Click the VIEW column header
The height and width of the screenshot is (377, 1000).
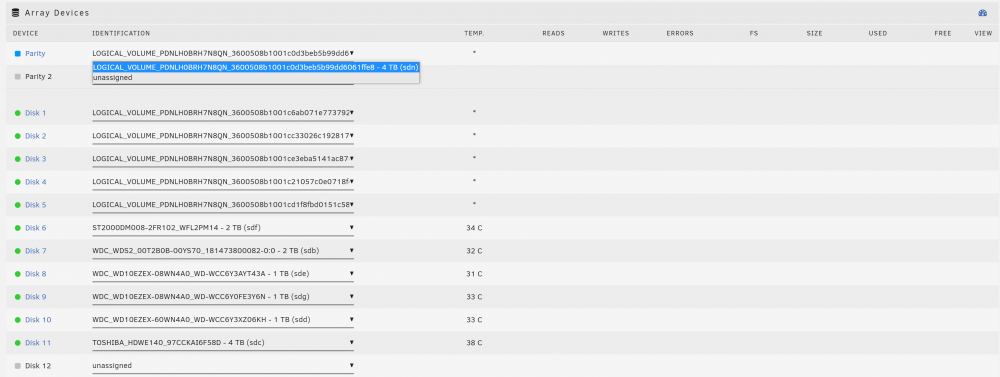pyautogui.click(x=983, y=33)
